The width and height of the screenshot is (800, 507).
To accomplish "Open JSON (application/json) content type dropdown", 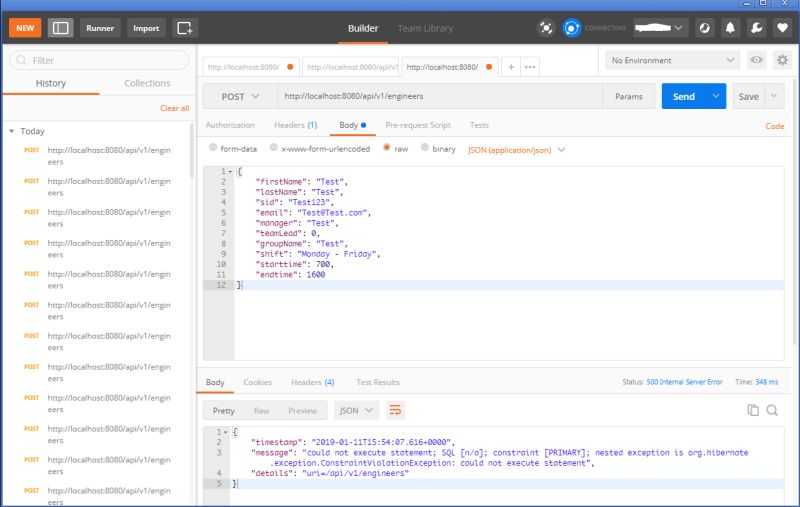I will (516, 150).
